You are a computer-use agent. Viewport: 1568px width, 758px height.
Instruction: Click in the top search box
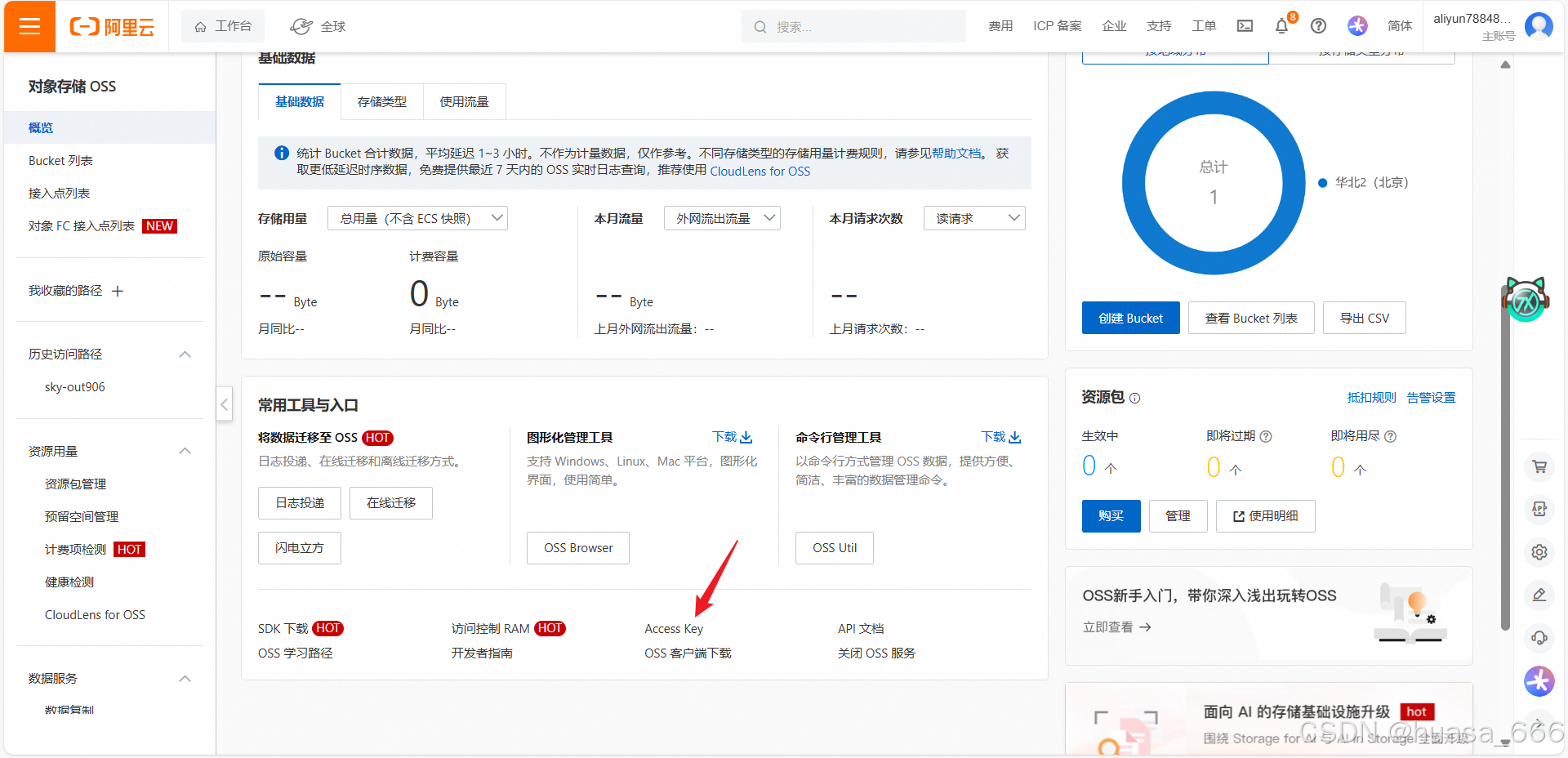pos(854,26)
